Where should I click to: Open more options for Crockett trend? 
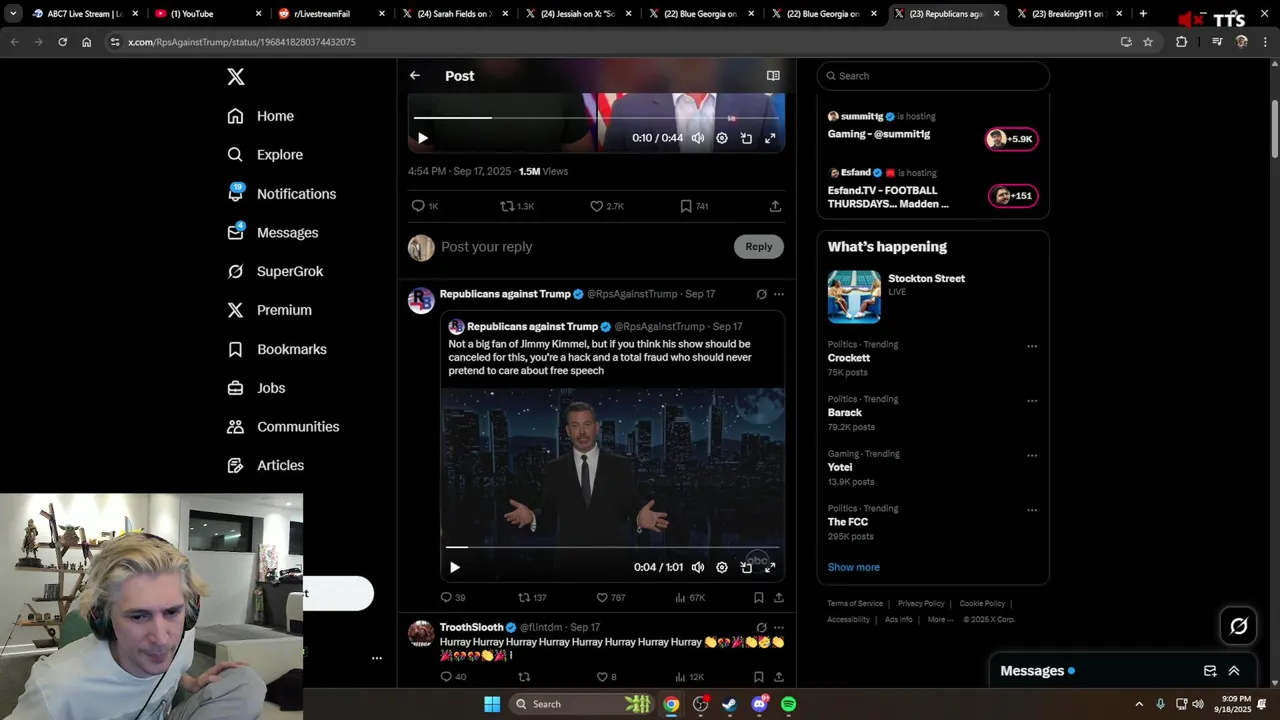pos(1032,347)
